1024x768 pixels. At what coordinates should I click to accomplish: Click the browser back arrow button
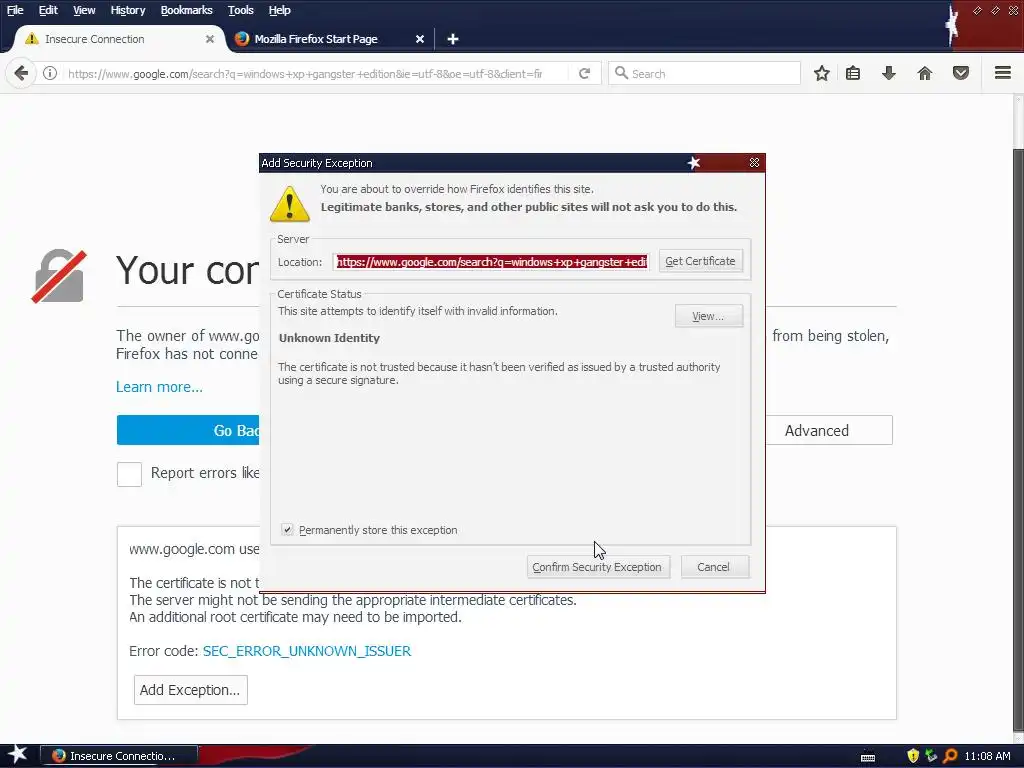[21, 73]
